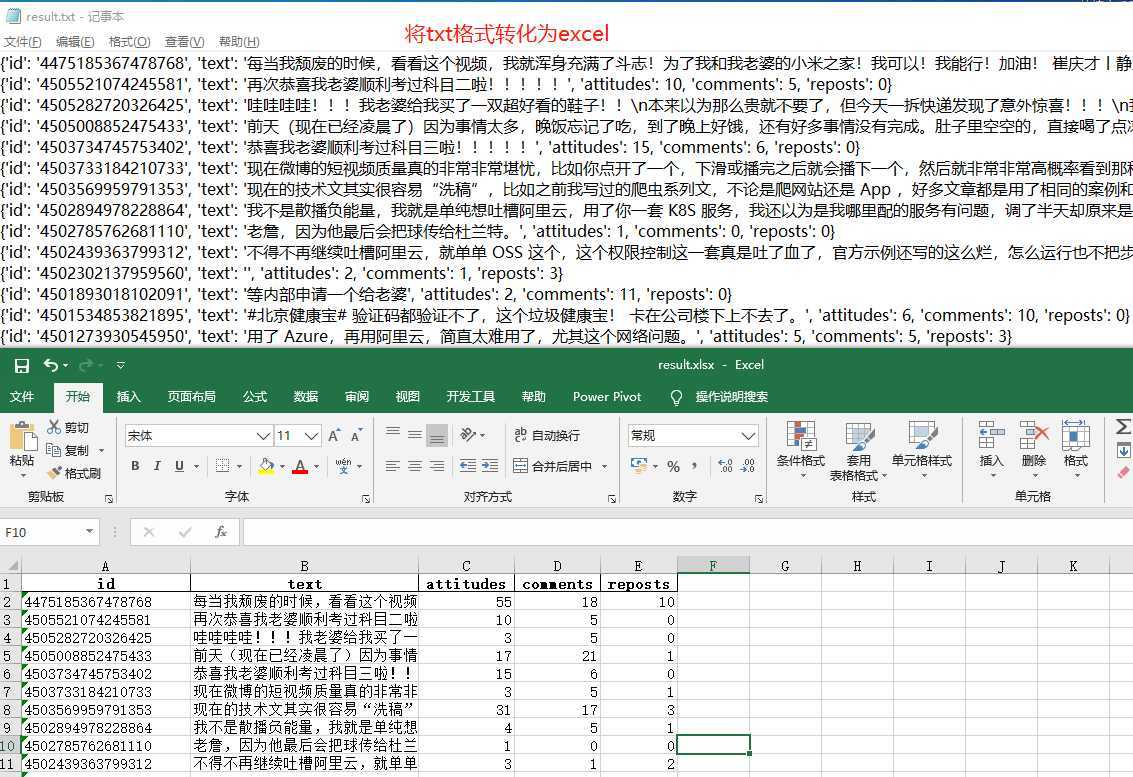The height and width of the screenshot is (777, 1133).
Task: Open Notepad 格式(O) menu
Action: (x=129, y=42)
